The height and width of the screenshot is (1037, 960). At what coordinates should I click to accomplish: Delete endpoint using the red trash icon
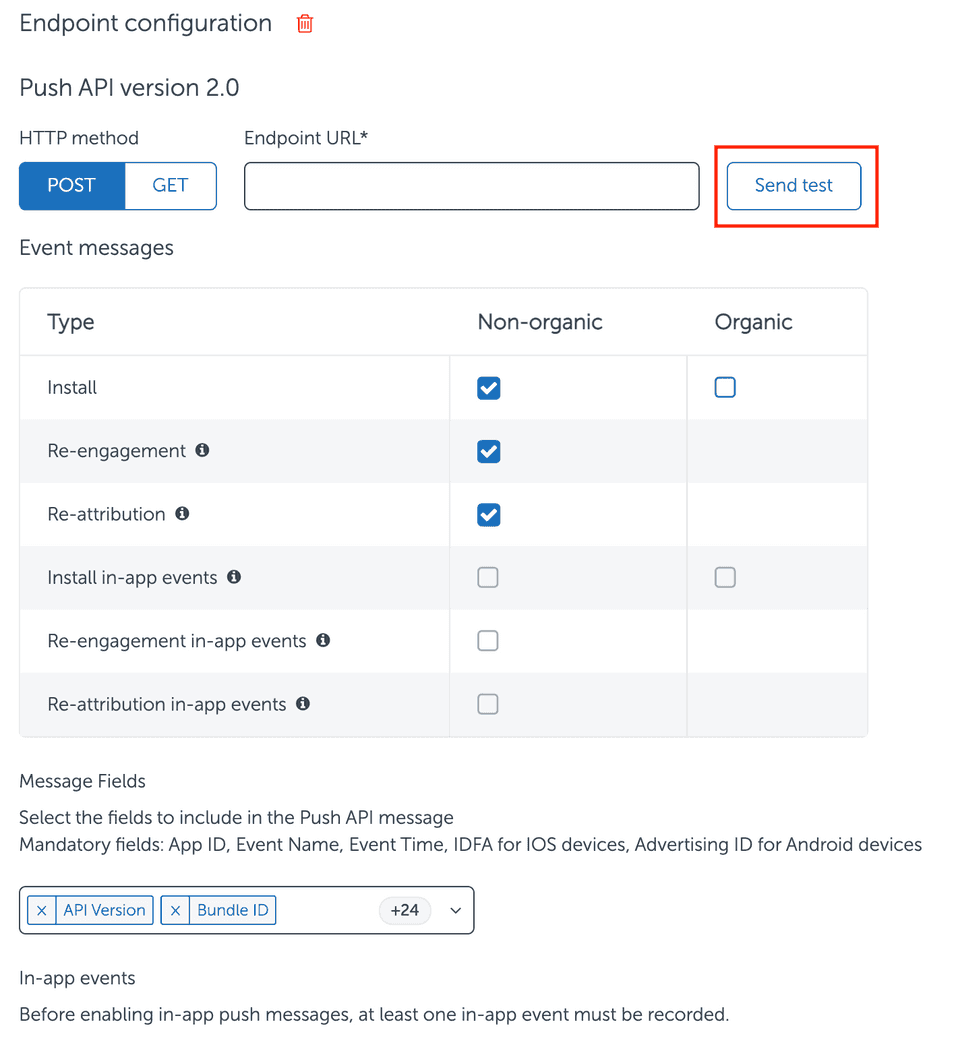[305, 24]
